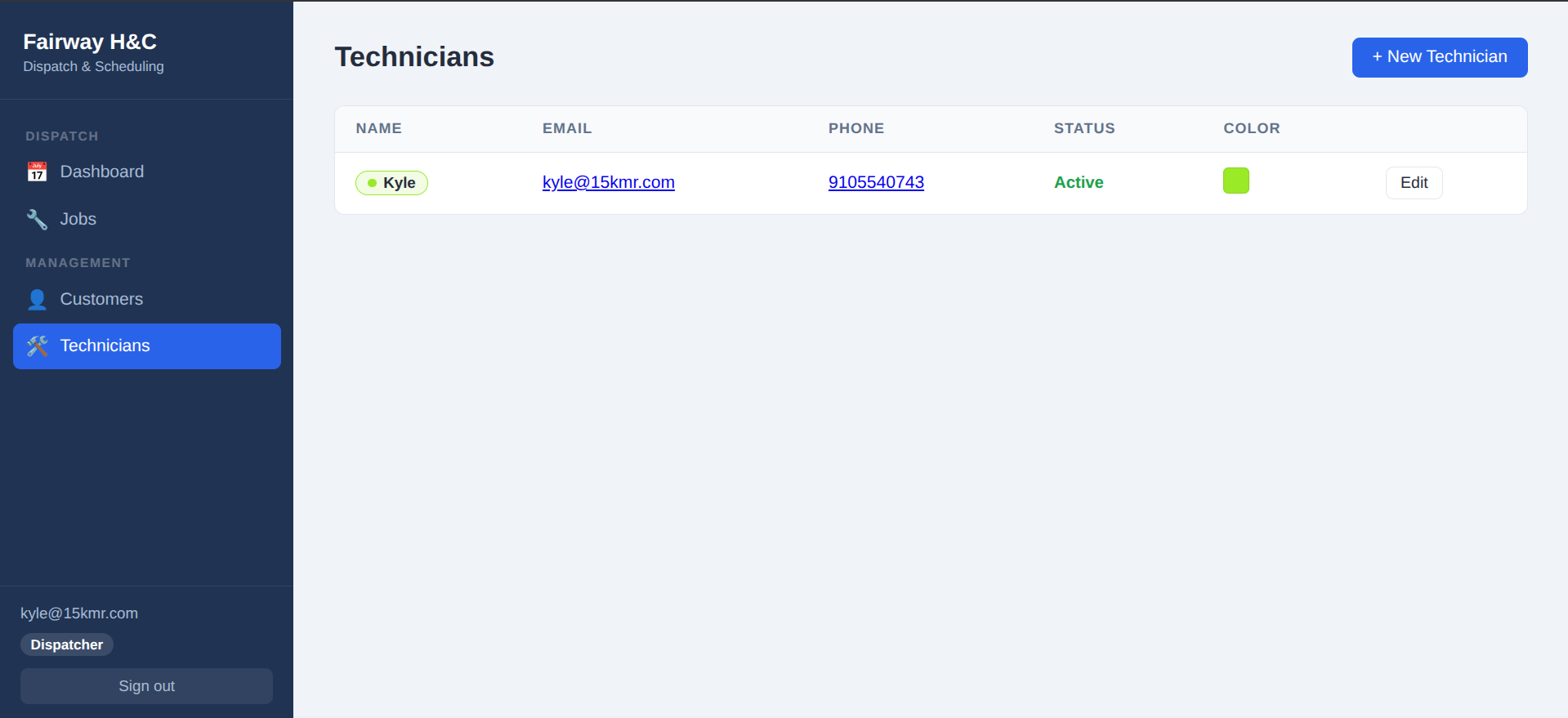Image resolution: width=1568 pixels, height=718 pixels.
Task: Open the Dashboard page
Action: (101, 172)
